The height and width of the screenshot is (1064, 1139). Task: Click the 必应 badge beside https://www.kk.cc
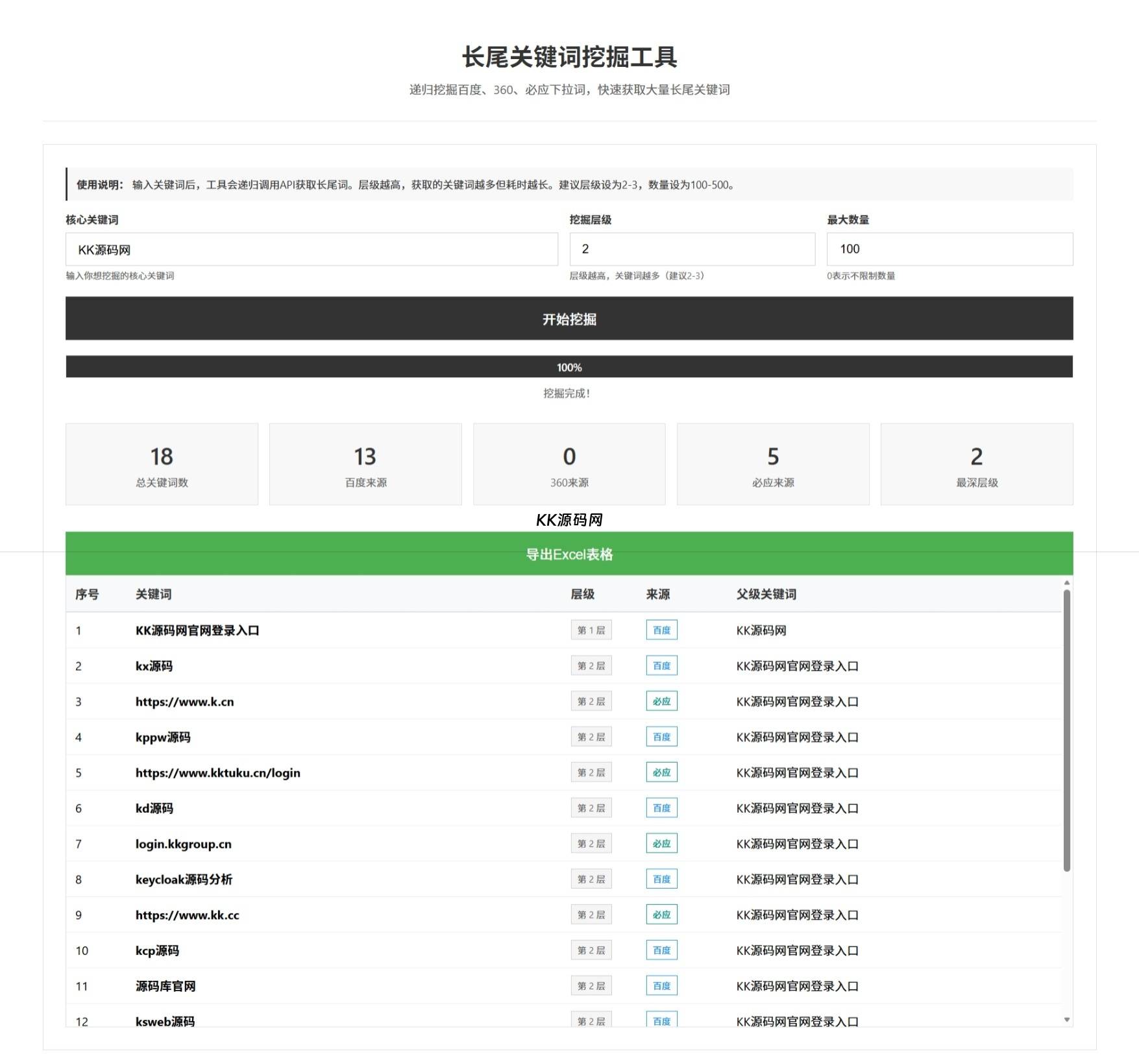[x=661, y=914]
